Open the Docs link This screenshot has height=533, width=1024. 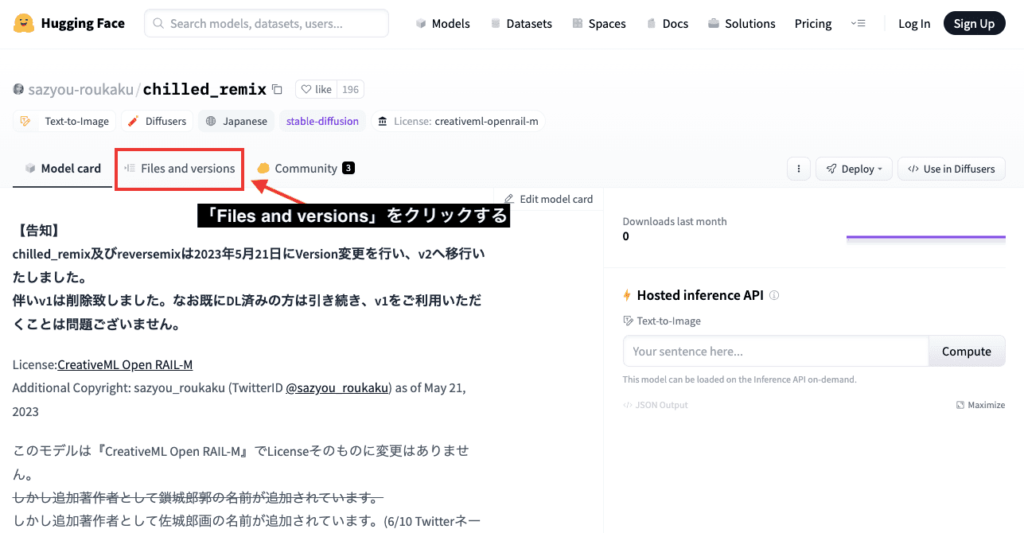click(x=667, y=24)
